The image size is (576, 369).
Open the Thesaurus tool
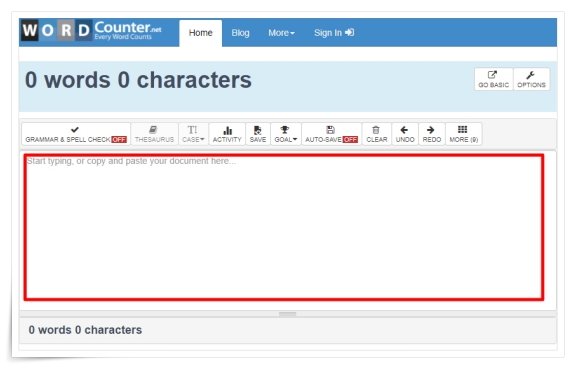[x=154, y=134]
